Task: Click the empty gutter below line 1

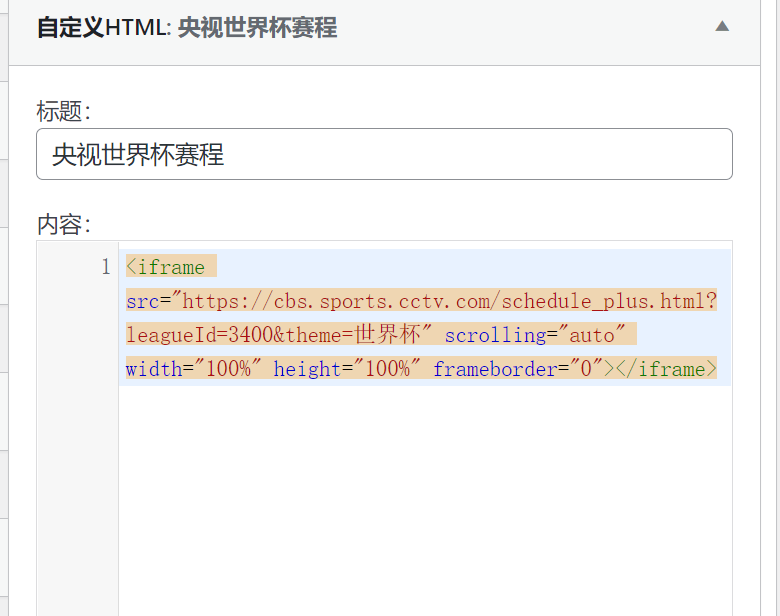Action: click(78, 498)
